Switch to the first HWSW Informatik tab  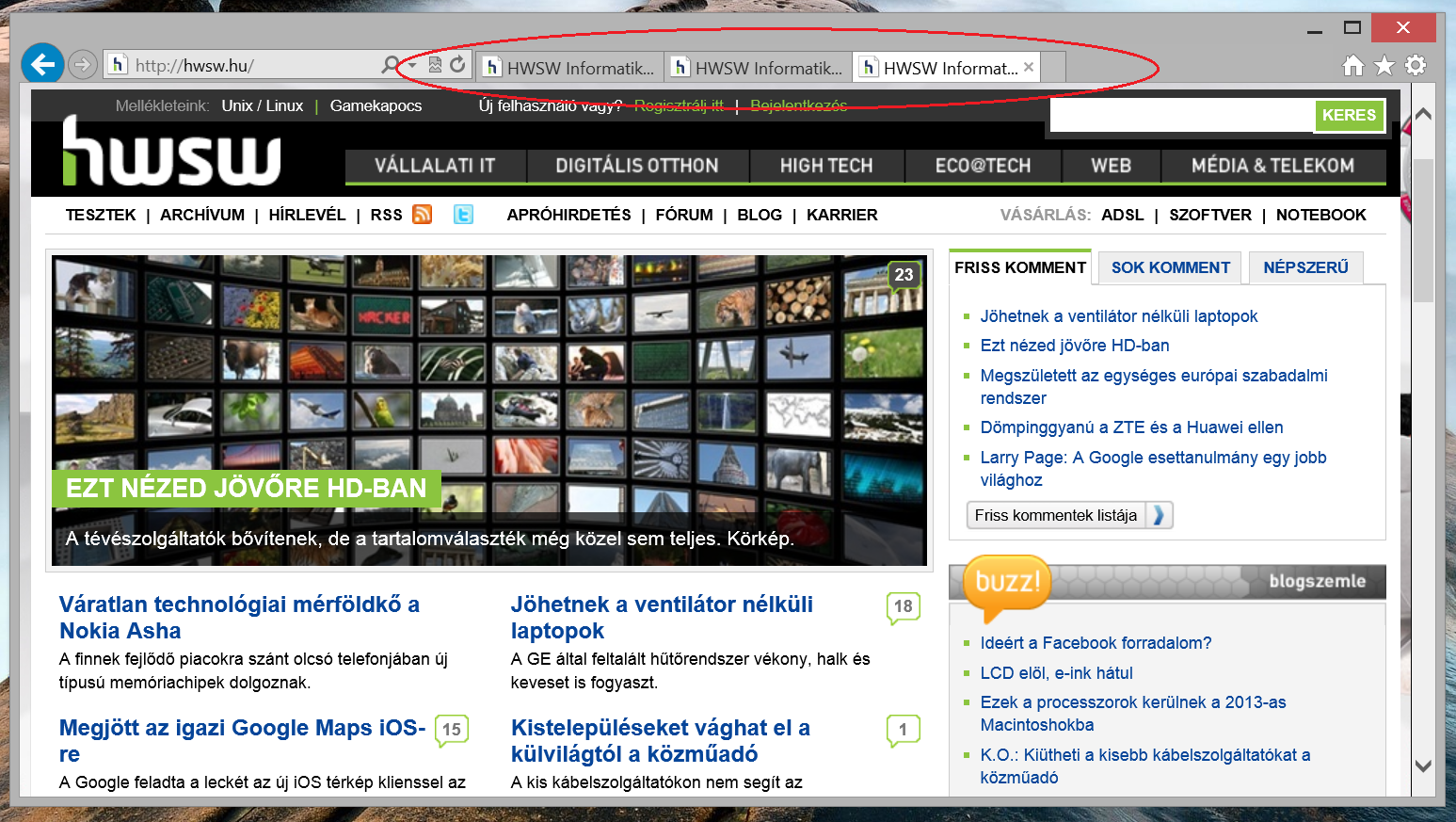click(x=569, y=67)
